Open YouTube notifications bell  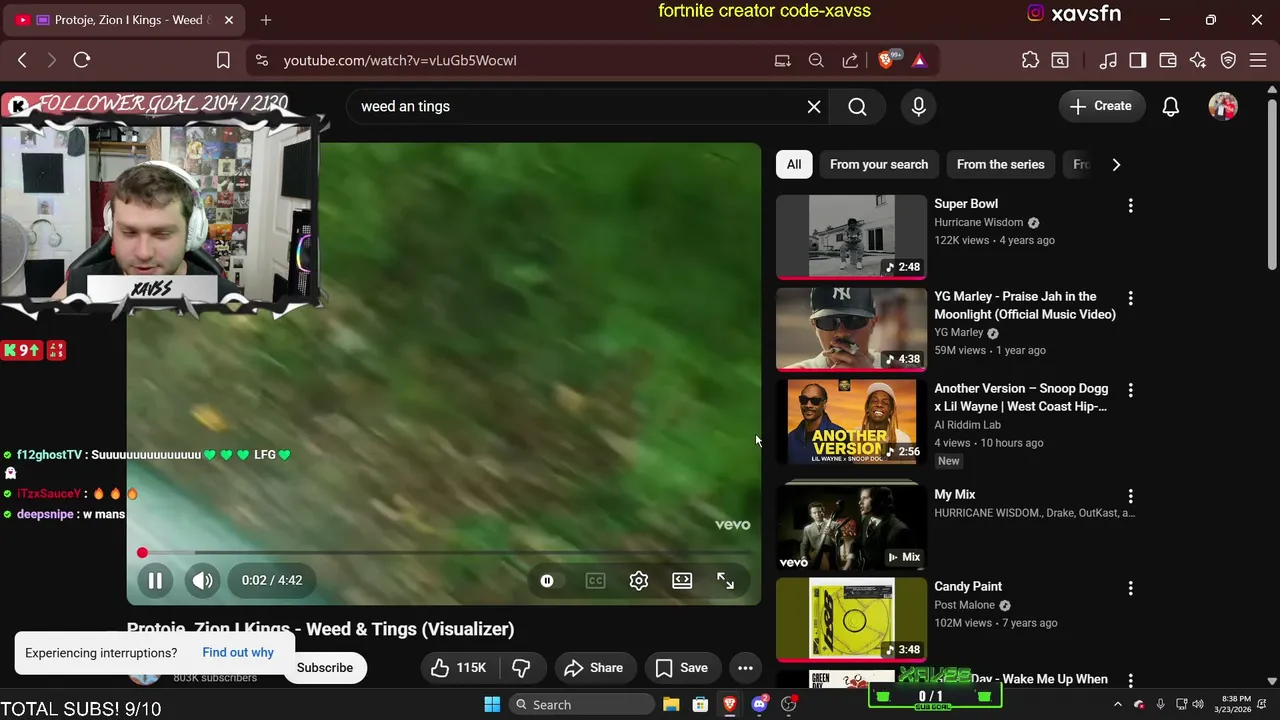pyautogui.click(x=1171, y=106)
